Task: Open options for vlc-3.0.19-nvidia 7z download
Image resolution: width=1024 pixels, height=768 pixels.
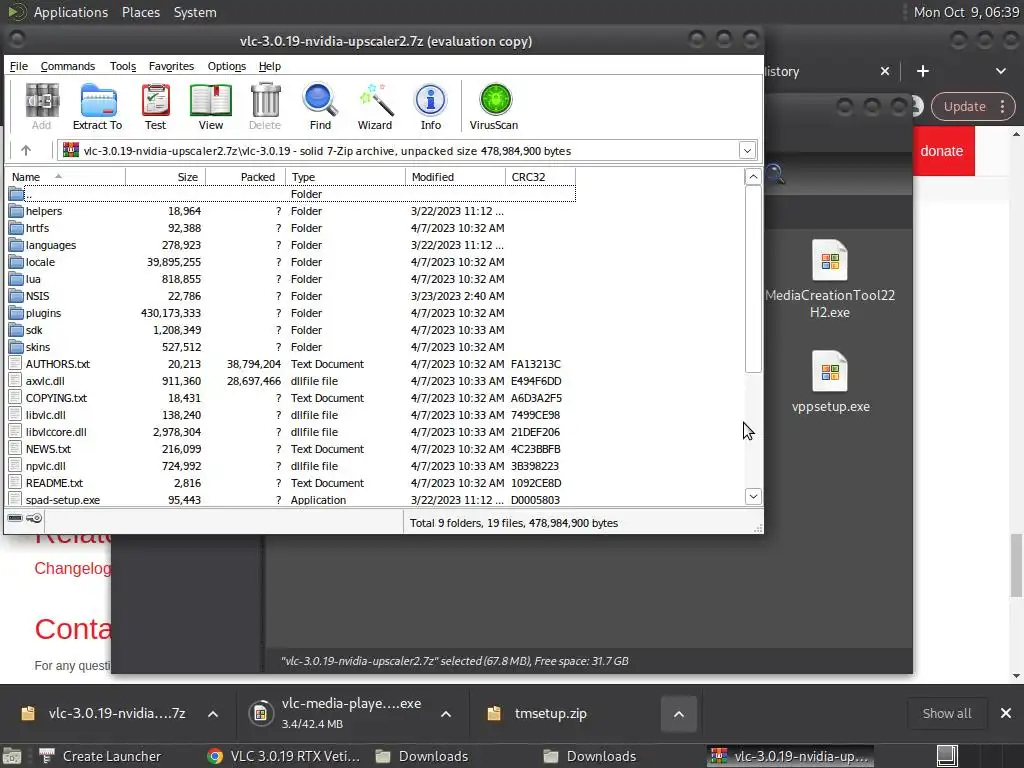Action: [x=213, y=714]
